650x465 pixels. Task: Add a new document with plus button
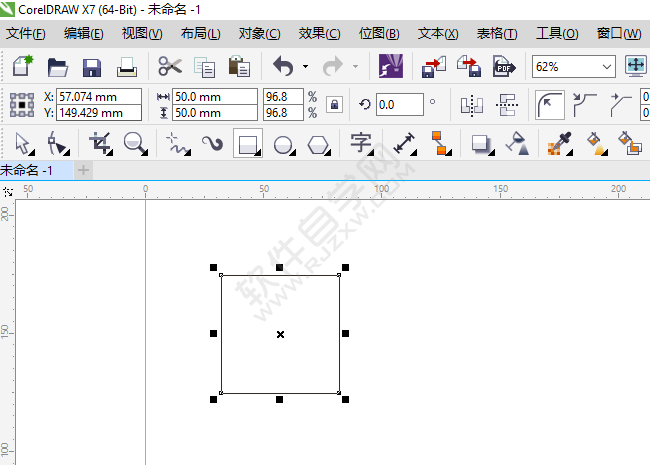(x=84, y=170)
